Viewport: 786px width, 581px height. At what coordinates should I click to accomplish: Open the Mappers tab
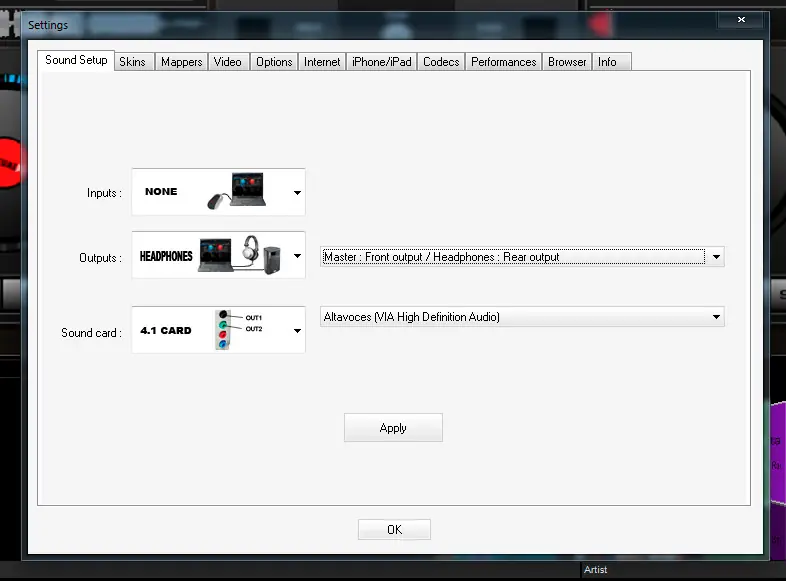coord(181,62)
